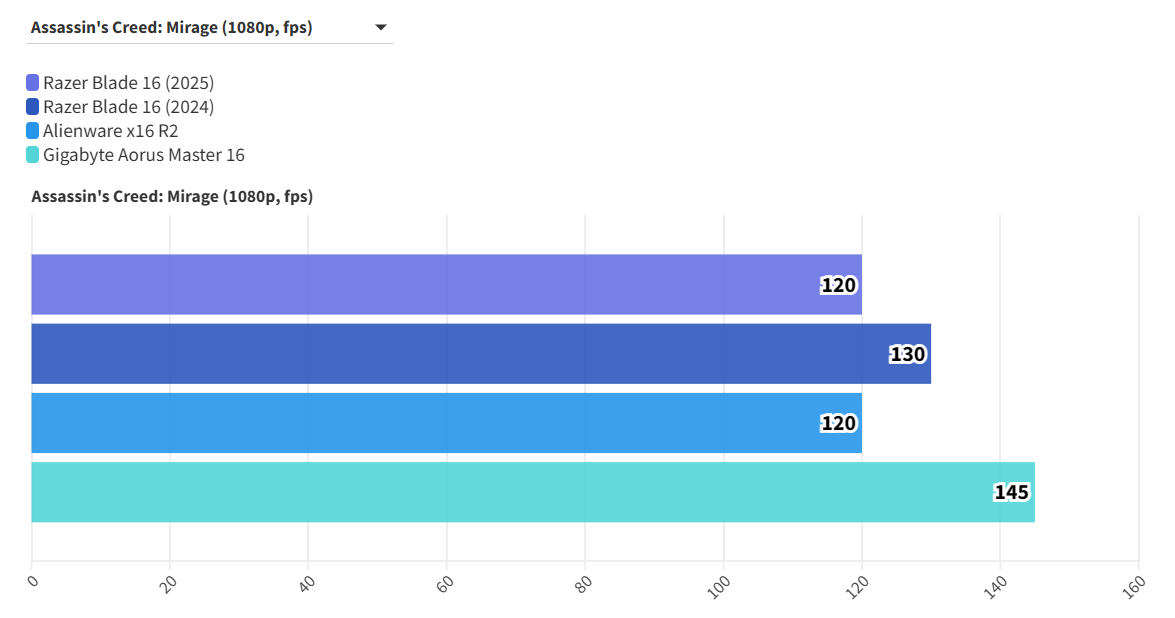Click the purple Razer Blade 16 (2025) bar
This screenshot has width=1175, height=618.
(420, 285)
